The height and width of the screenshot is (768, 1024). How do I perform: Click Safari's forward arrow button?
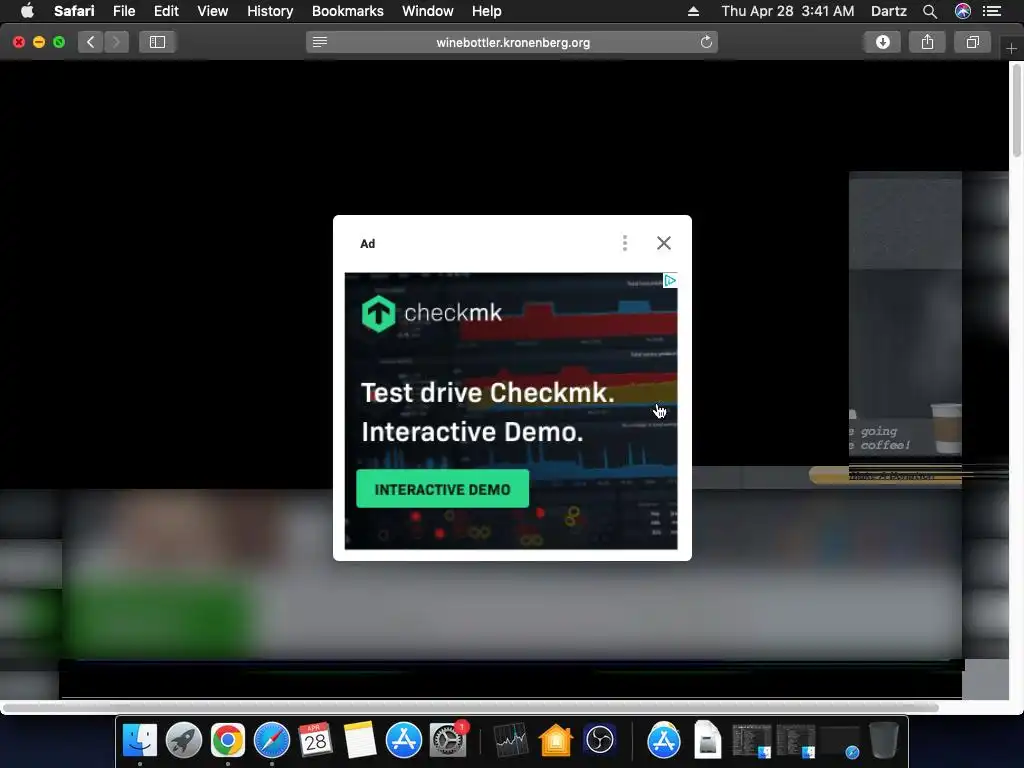[116, 42]
